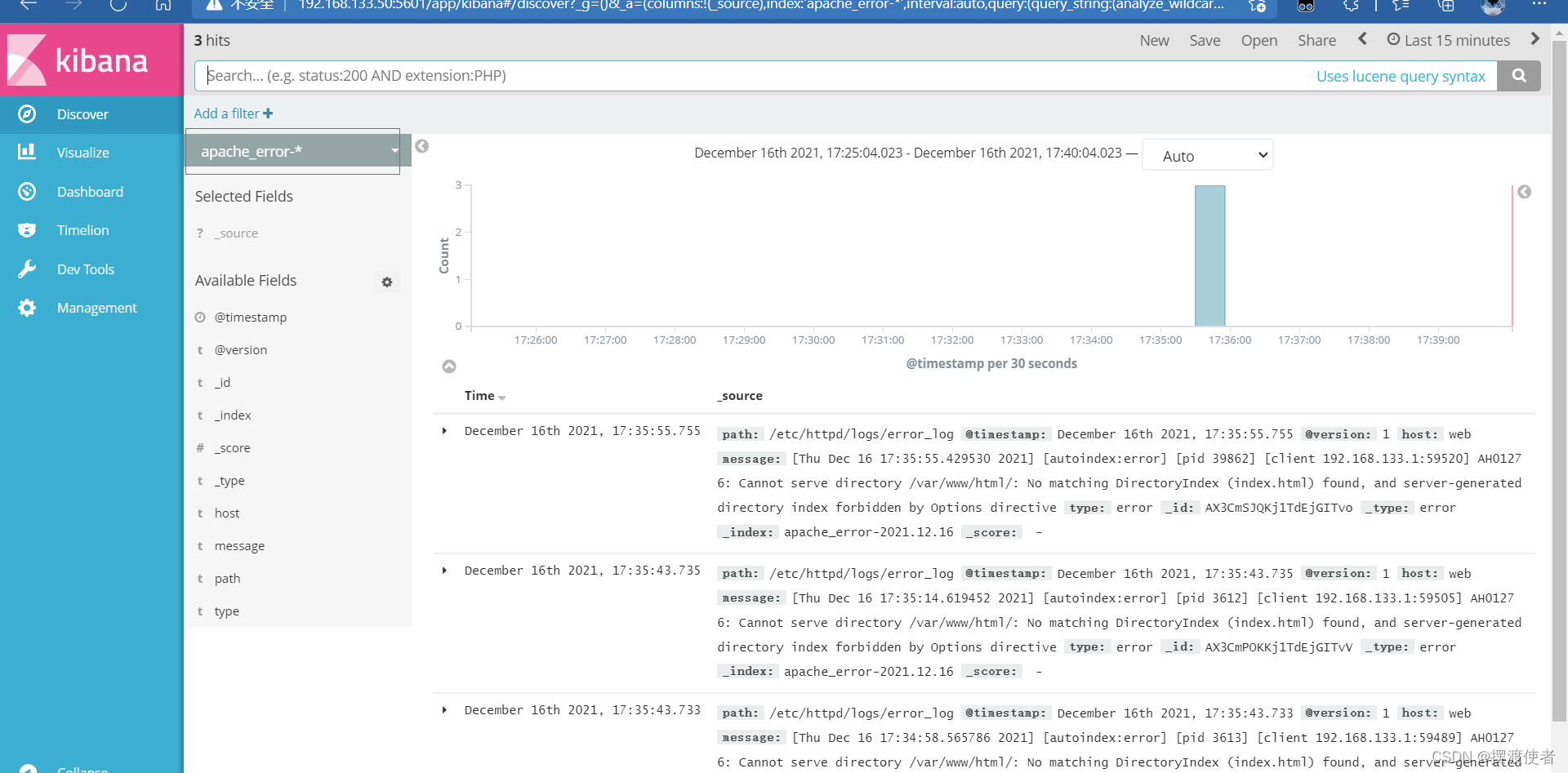
Task: Go to the Dashboard section
Action: point(91,192)
